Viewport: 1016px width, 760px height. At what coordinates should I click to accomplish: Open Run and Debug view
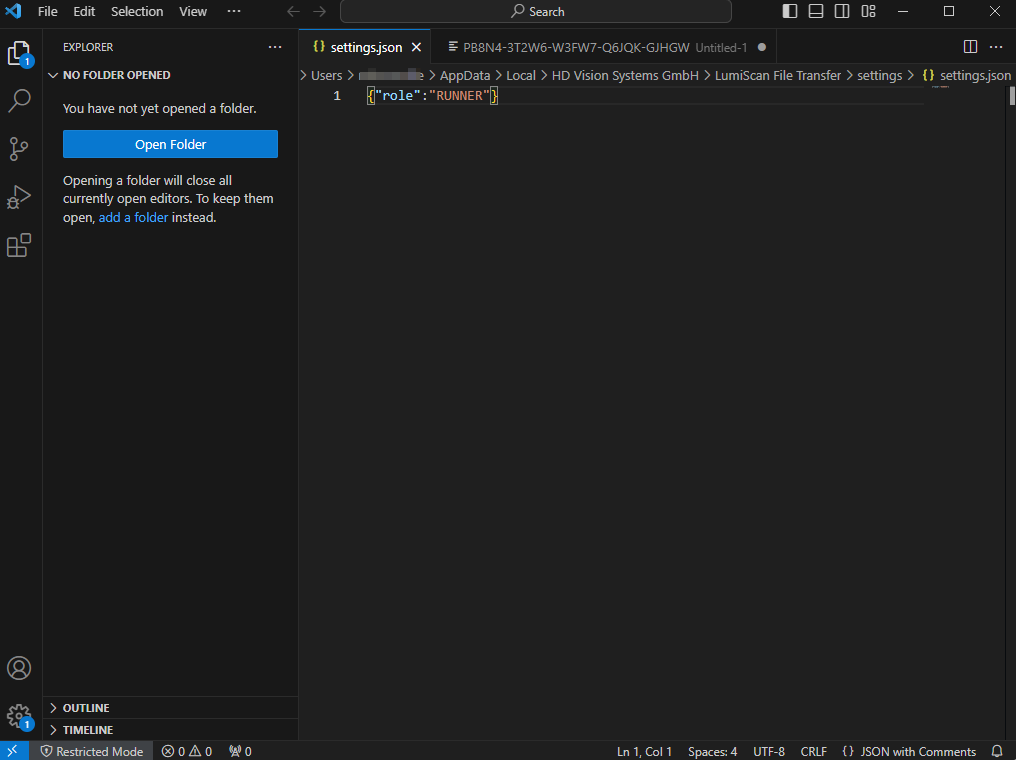19,197
